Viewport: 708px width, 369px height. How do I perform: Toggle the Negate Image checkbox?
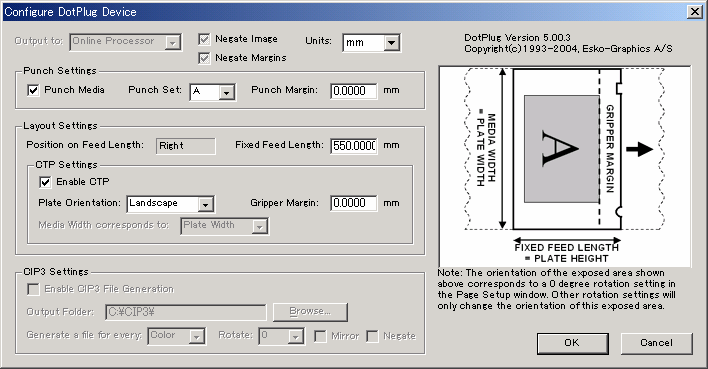coord(204,39)
